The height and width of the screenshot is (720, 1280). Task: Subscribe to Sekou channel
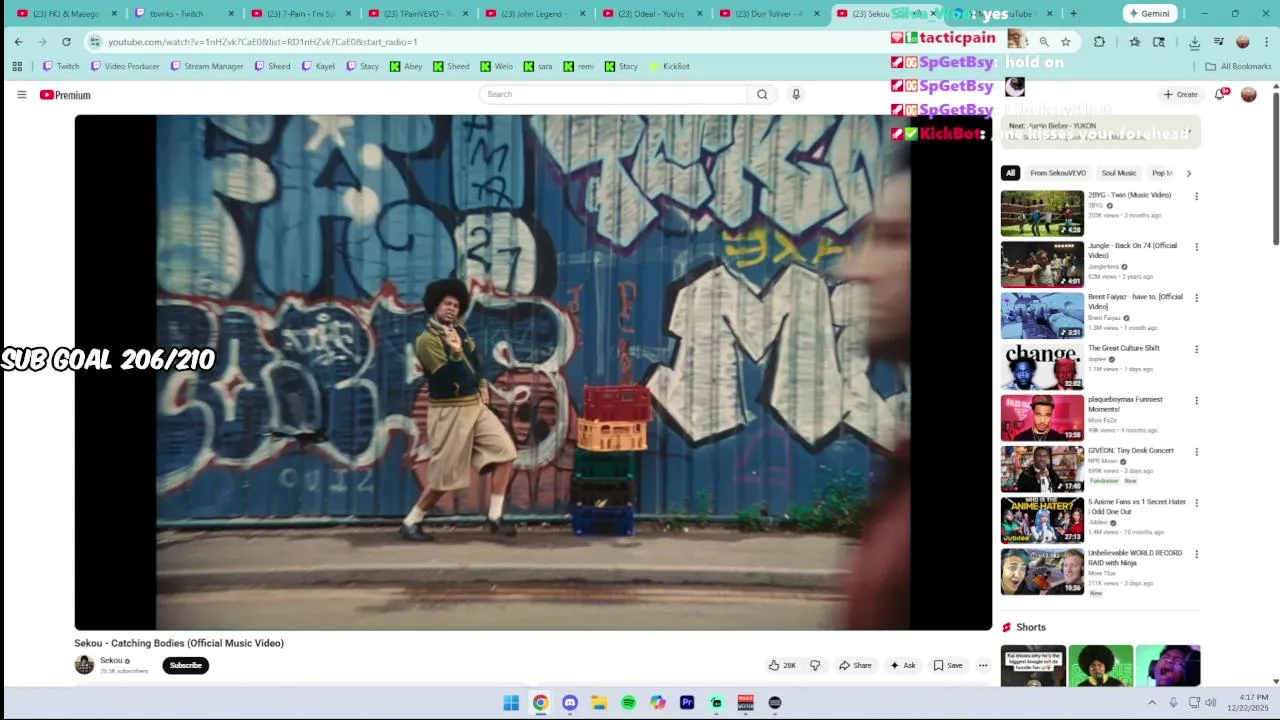[x=185, y=665]
